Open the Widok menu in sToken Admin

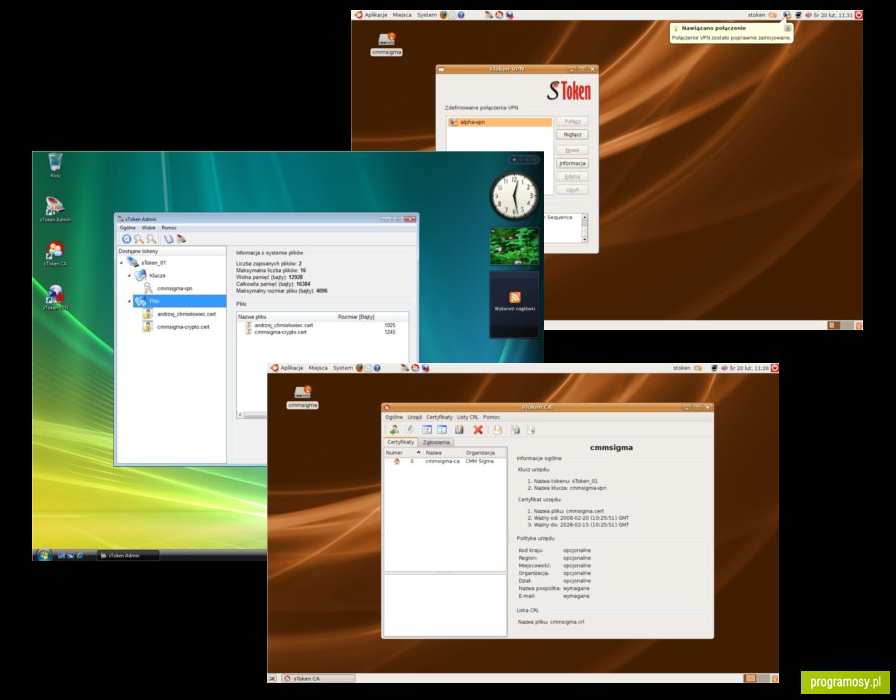point(149,227)
